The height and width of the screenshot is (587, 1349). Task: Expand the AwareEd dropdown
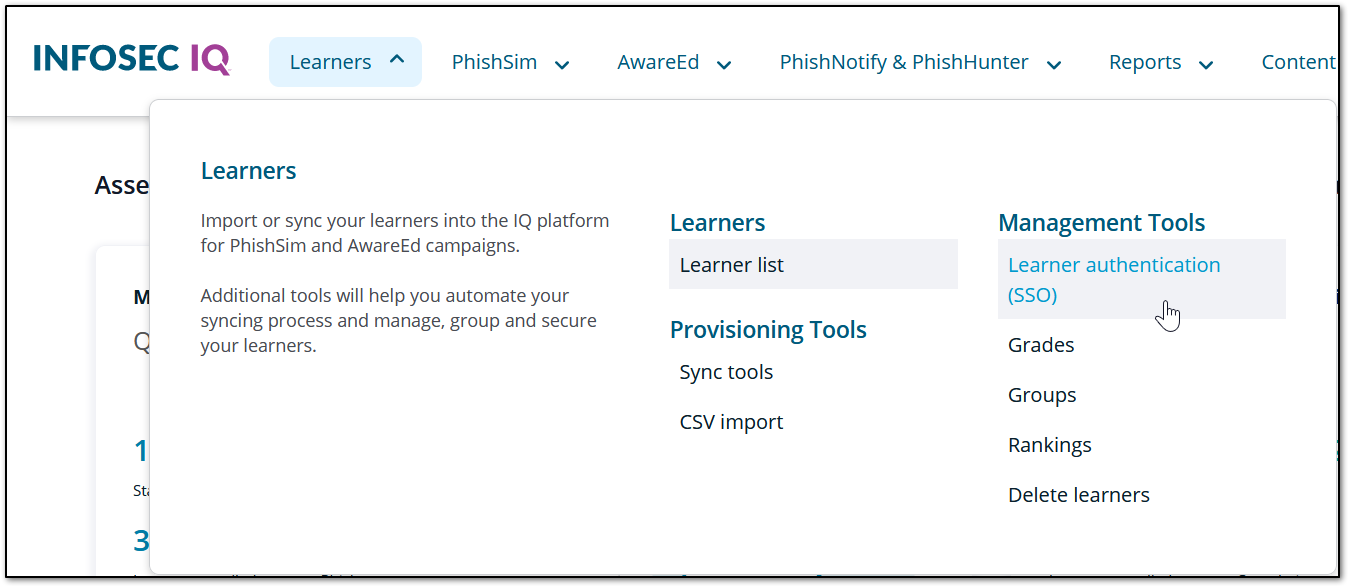pyautogui.click(x=723, y=63)
